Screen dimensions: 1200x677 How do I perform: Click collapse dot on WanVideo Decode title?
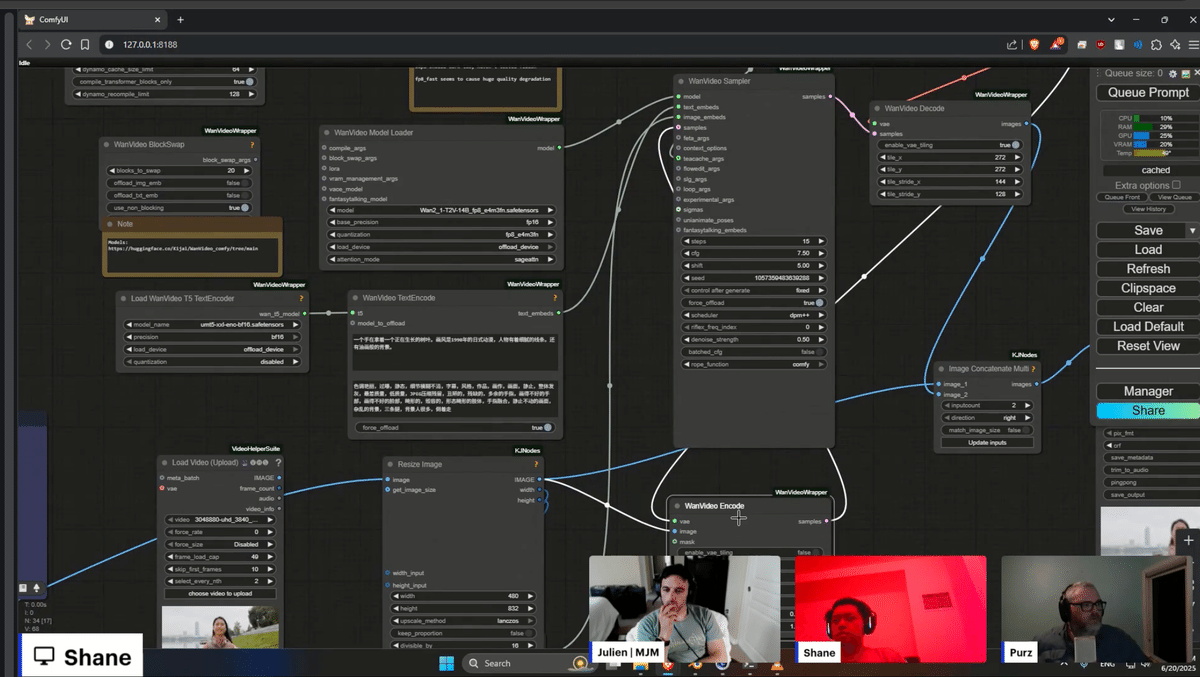876,108
